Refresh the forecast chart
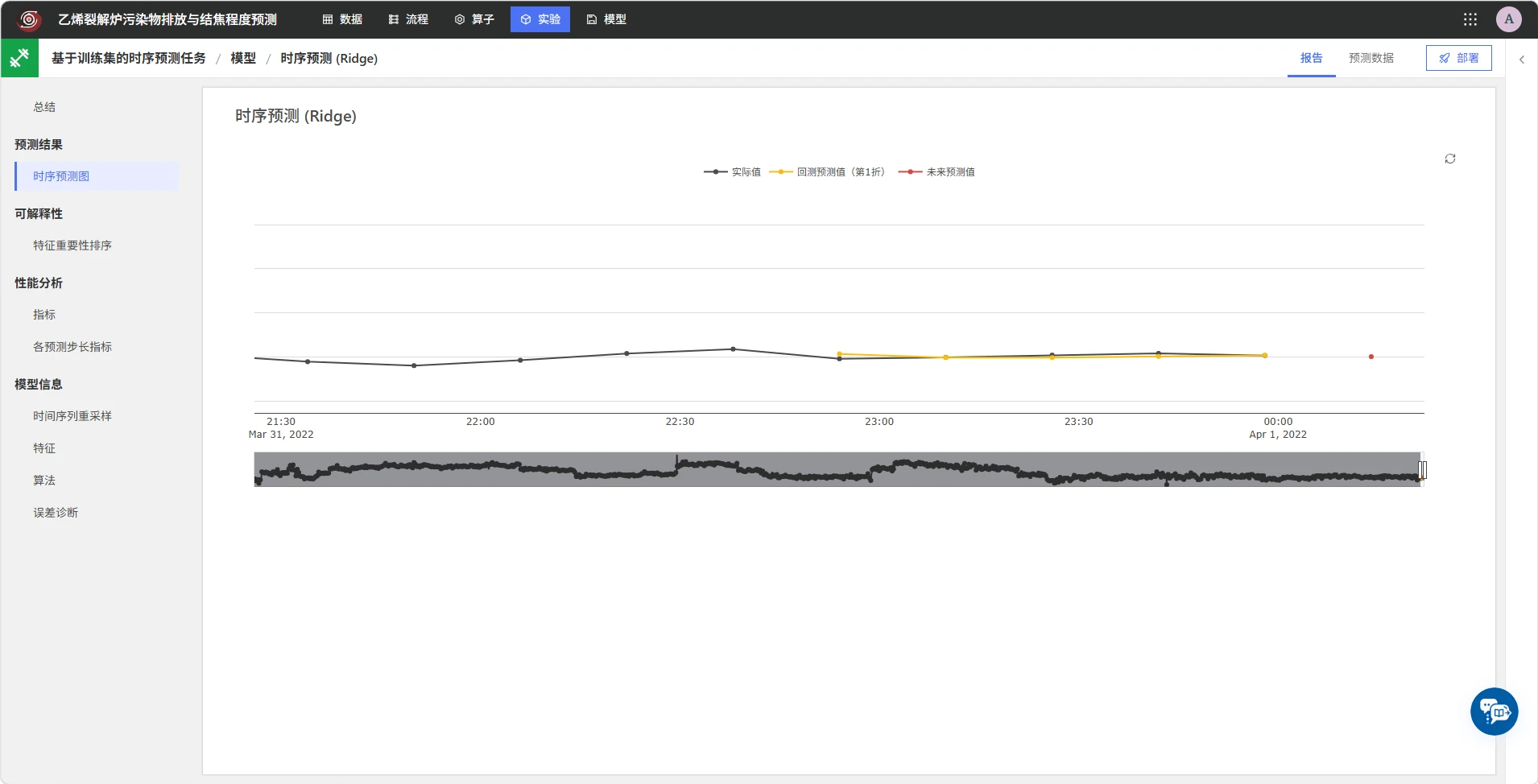Viewport: 1538px width, 784px height. pyautogui.click(x=1450, y=159)
